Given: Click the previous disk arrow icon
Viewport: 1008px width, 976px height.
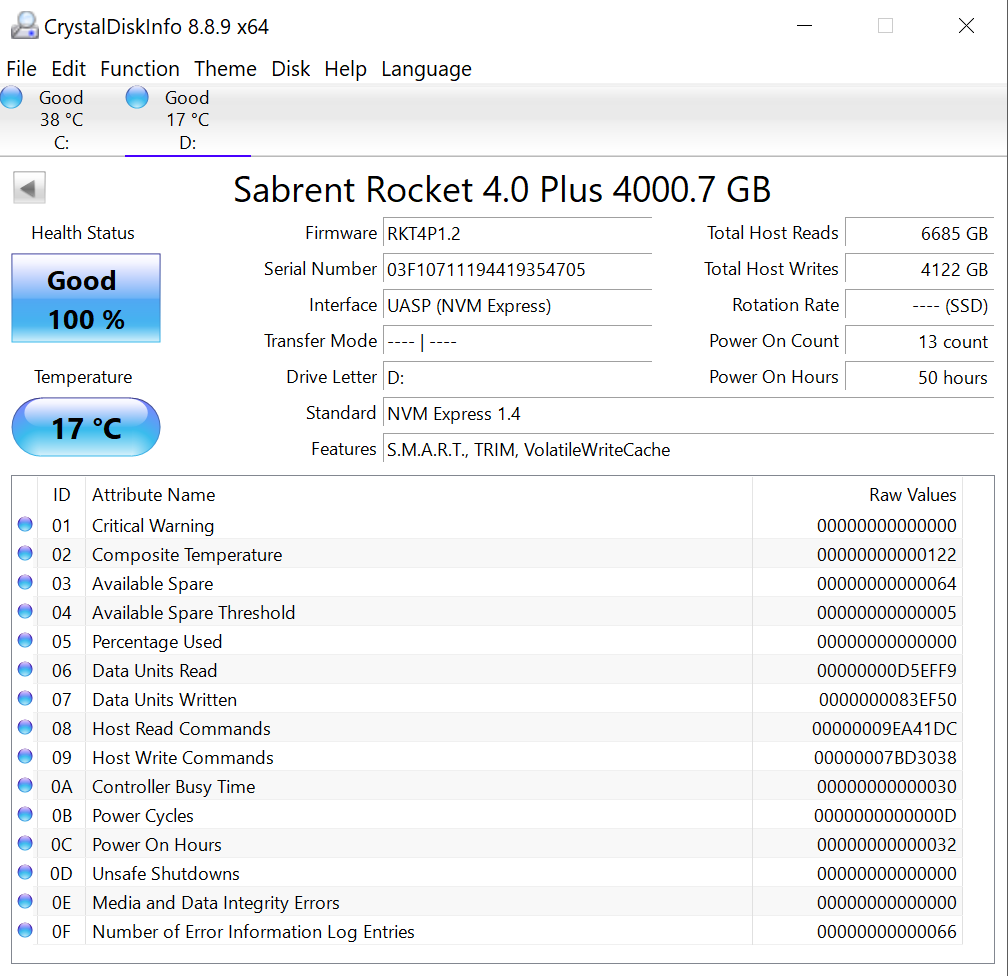Looking at the screenshot, I should (30, 188).
